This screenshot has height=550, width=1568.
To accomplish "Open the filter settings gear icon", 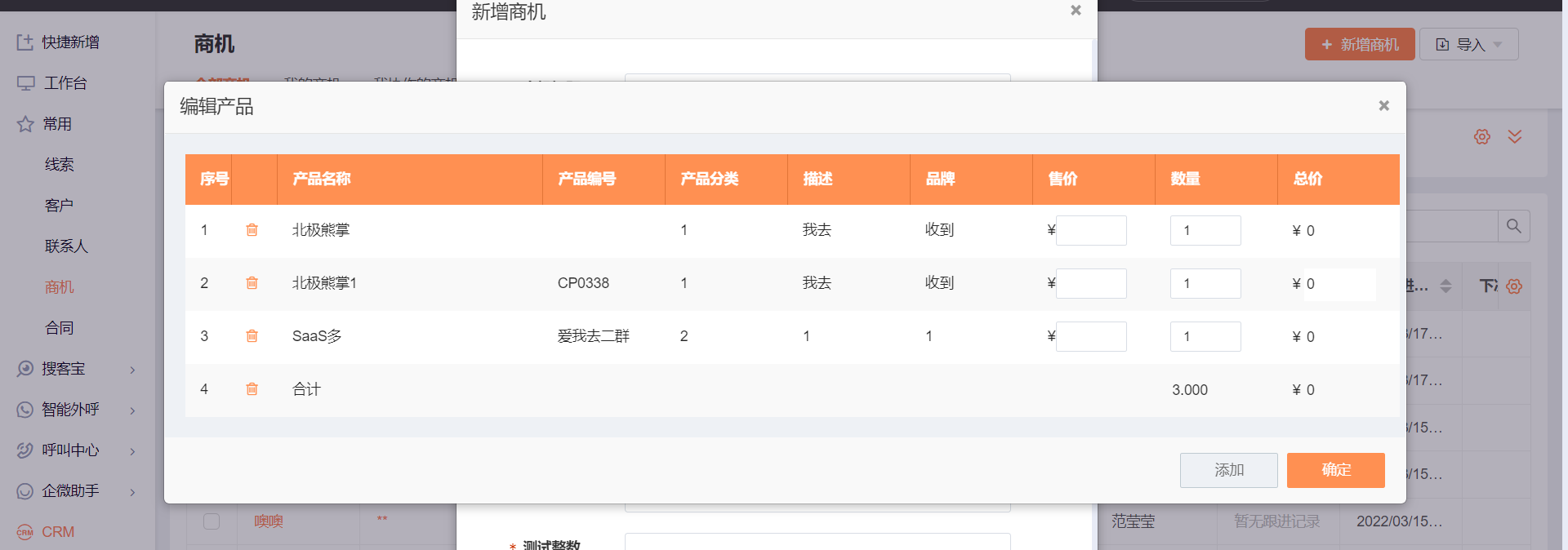I will click(1482, 136).
